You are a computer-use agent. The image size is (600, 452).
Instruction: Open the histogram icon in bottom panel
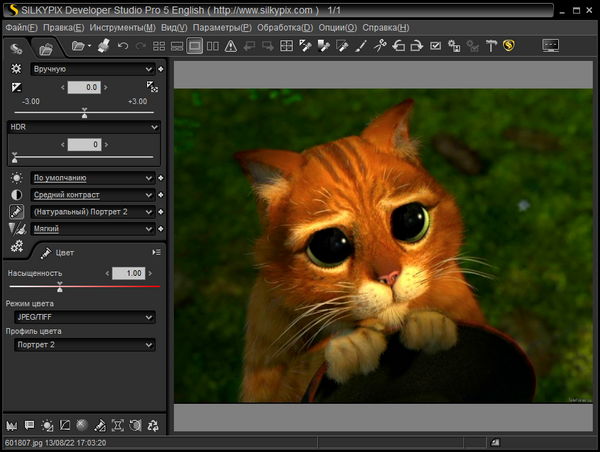pos(12,425)
